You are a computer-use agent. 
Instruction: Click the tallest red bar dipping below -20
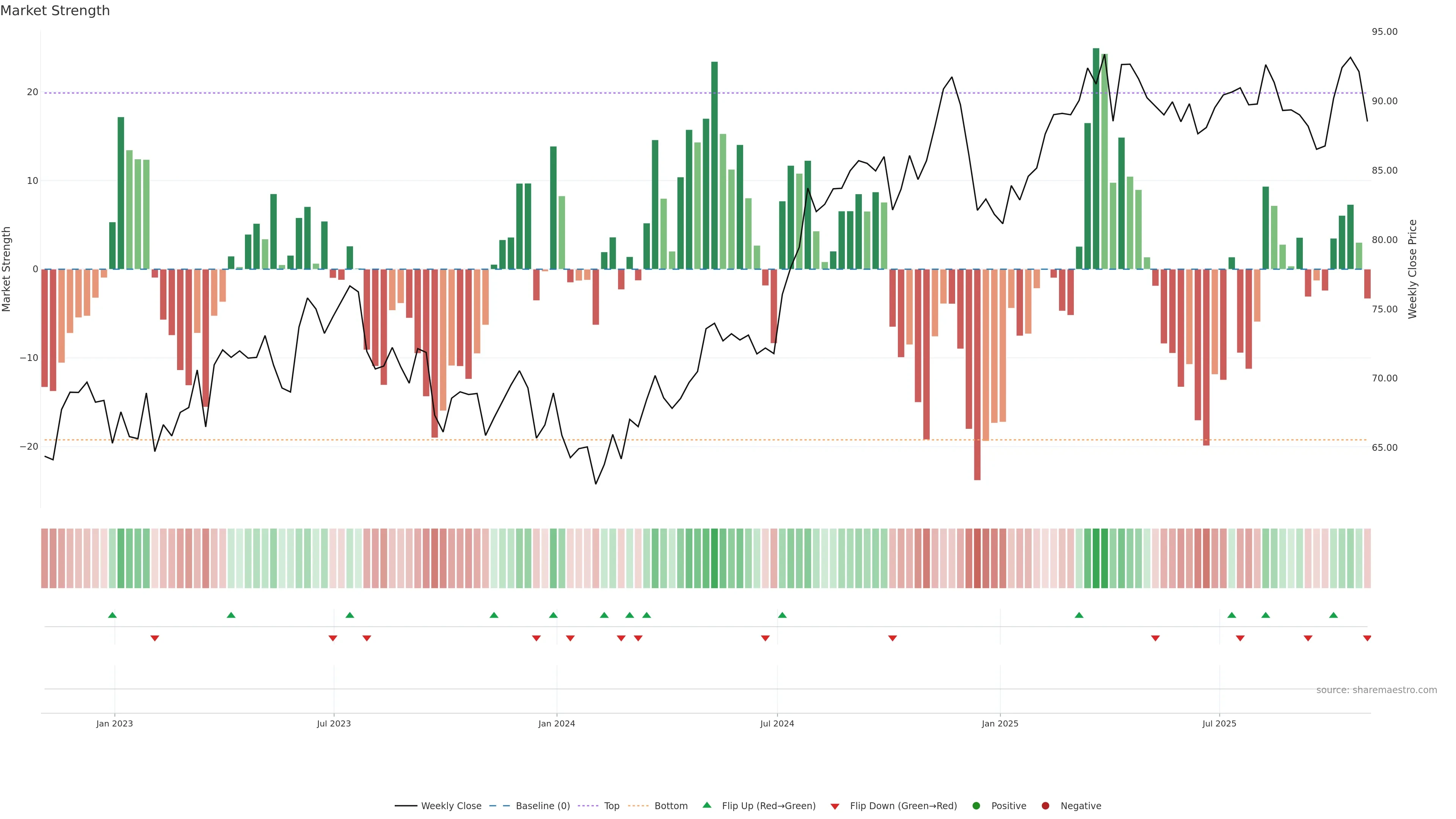(x=977, y=374)
